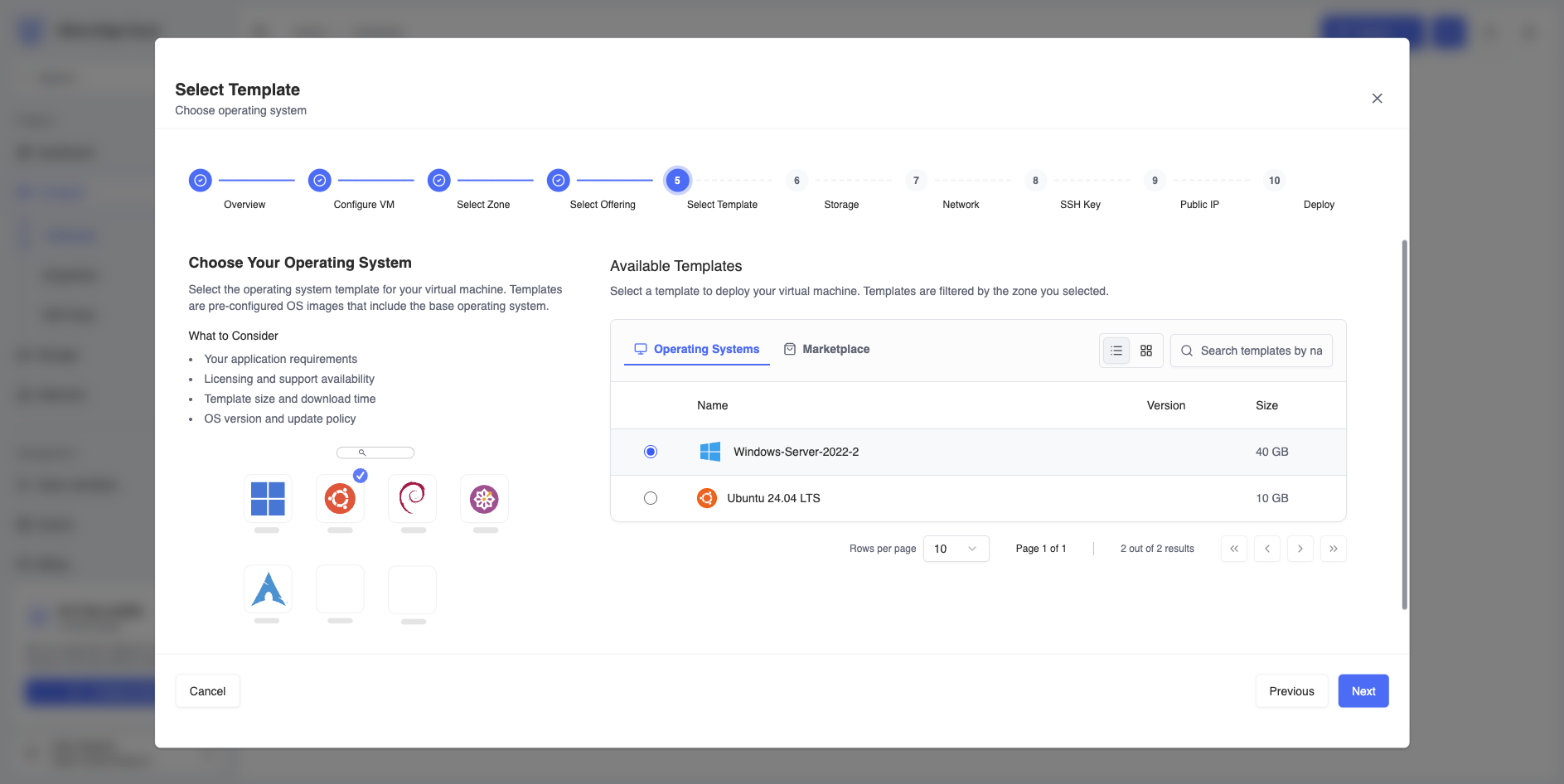This screenshot has height=784, width=1564.
Task: Click the first empty placeholder tile beside the Arch logo
Action: [x=340, y=589]
